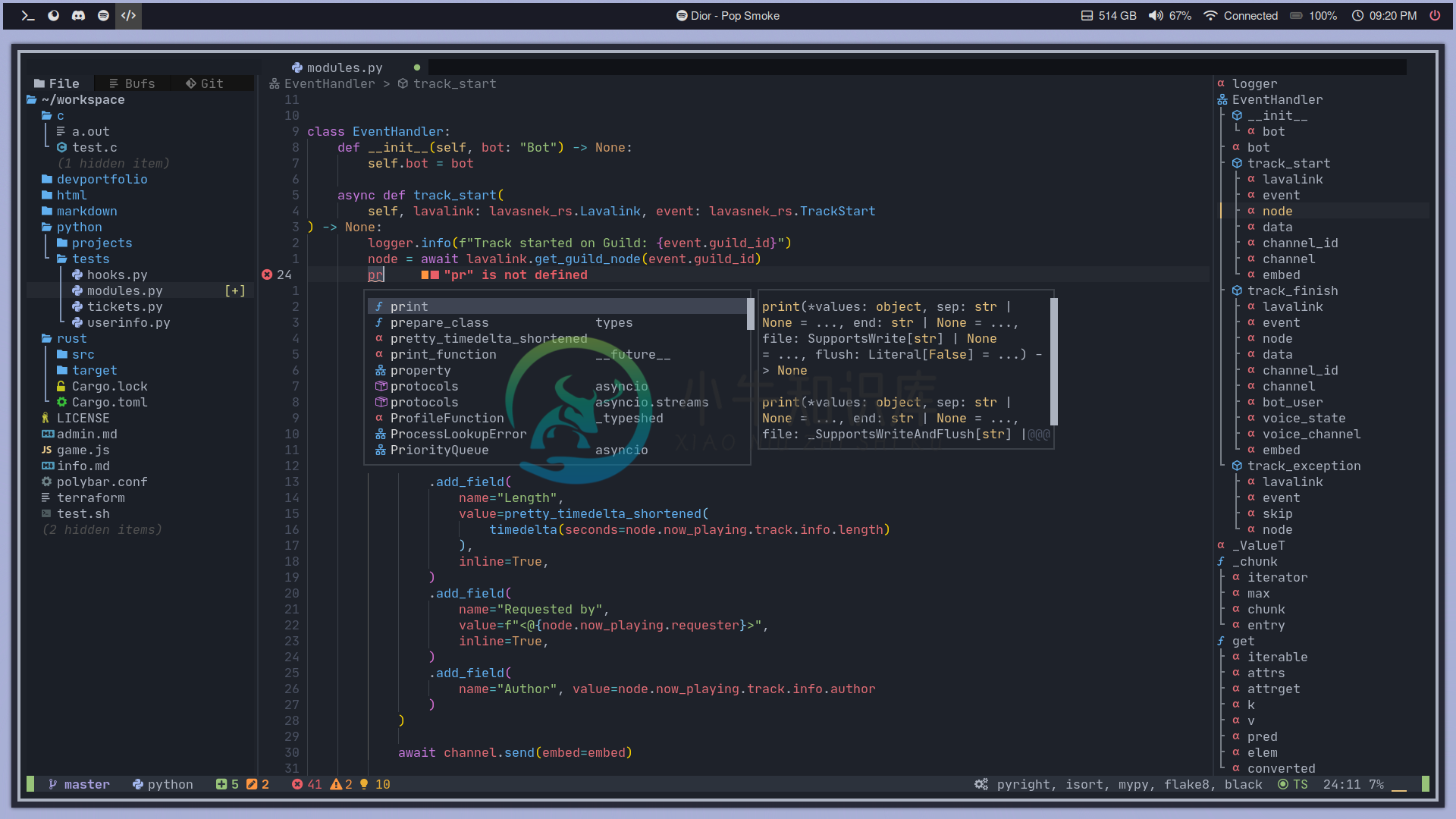Launch Discord from the top bar
The height and width of the screenshot is (819, 1456).
[78, 15]
